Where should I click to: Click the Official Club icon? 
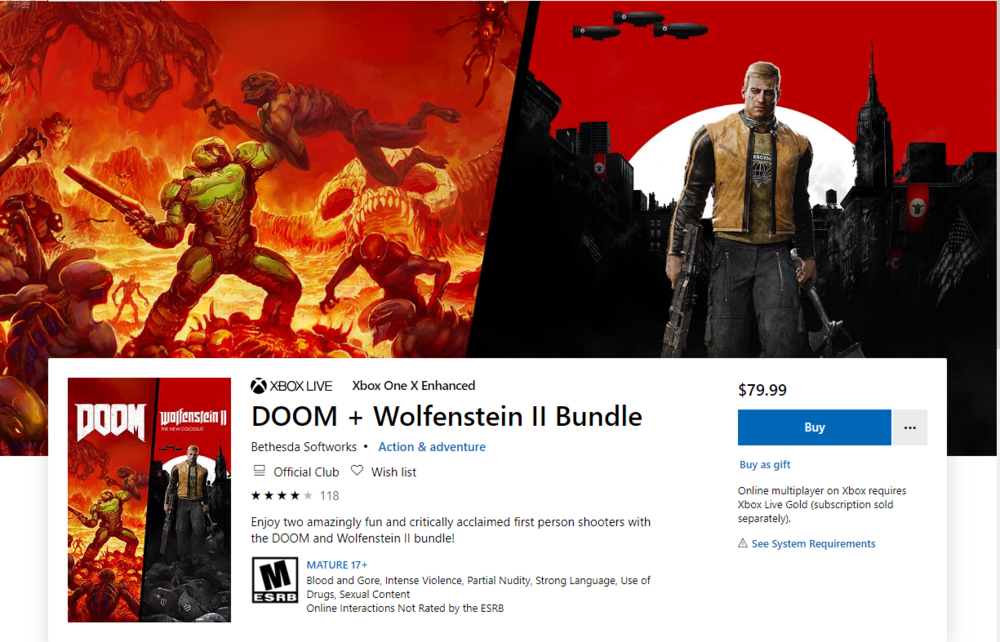click(x=259, y=471)
